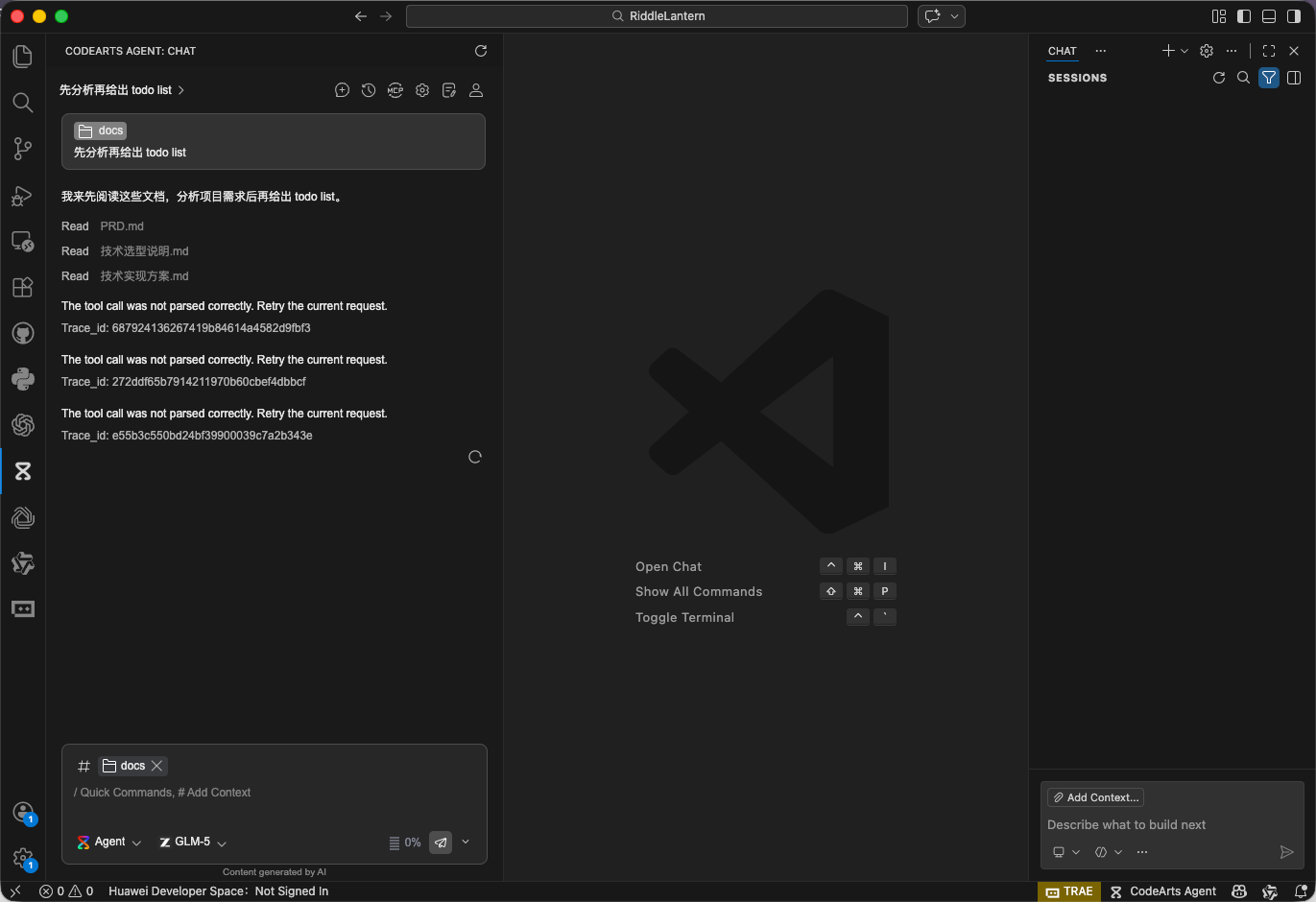
Task: Toggle the Sessions filter
Action: click(x=1269, y=78)
